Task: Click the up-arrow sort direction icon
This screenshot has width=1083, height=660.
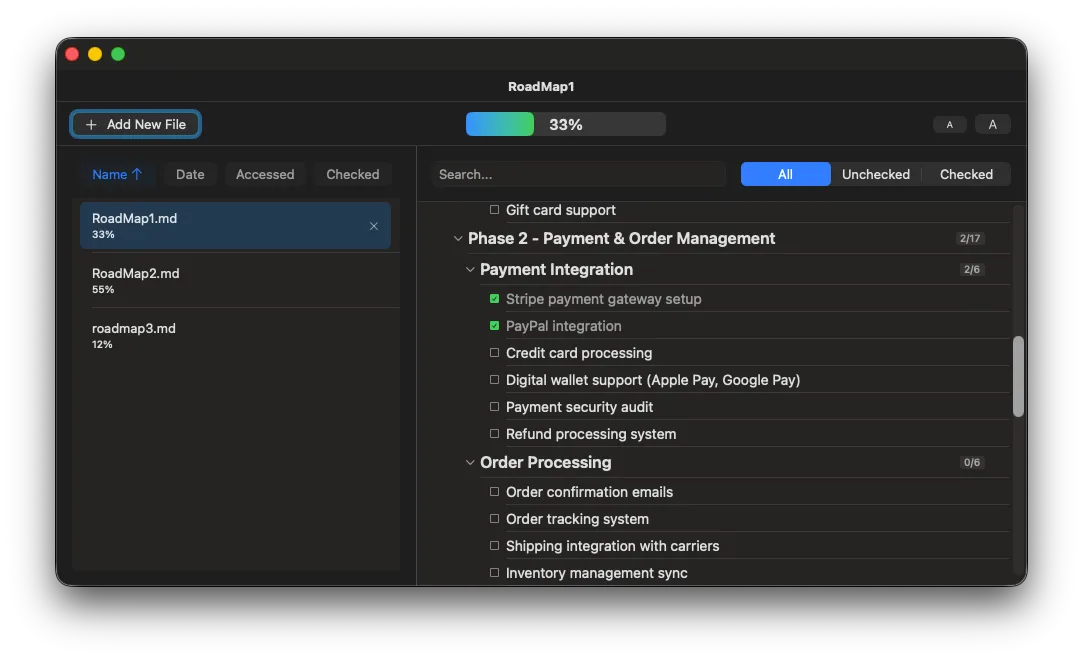Action: pyautogui.click(x=137, y=174)
